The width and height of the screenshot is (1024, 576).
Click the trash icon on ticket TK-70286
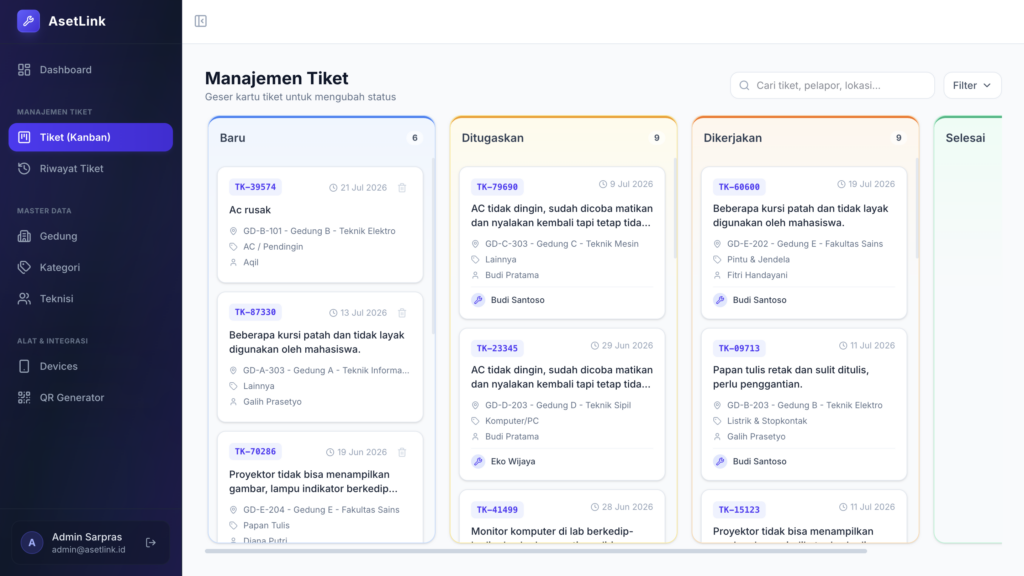click(402, 452)
